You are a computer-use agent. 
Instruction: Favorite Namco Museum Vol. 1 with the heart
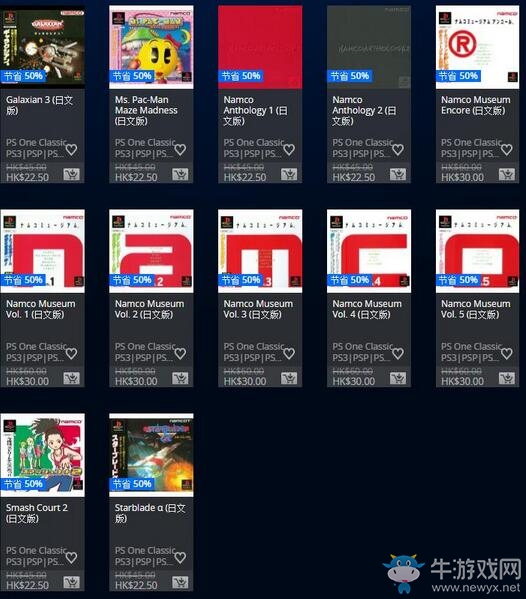pos(71,353)
